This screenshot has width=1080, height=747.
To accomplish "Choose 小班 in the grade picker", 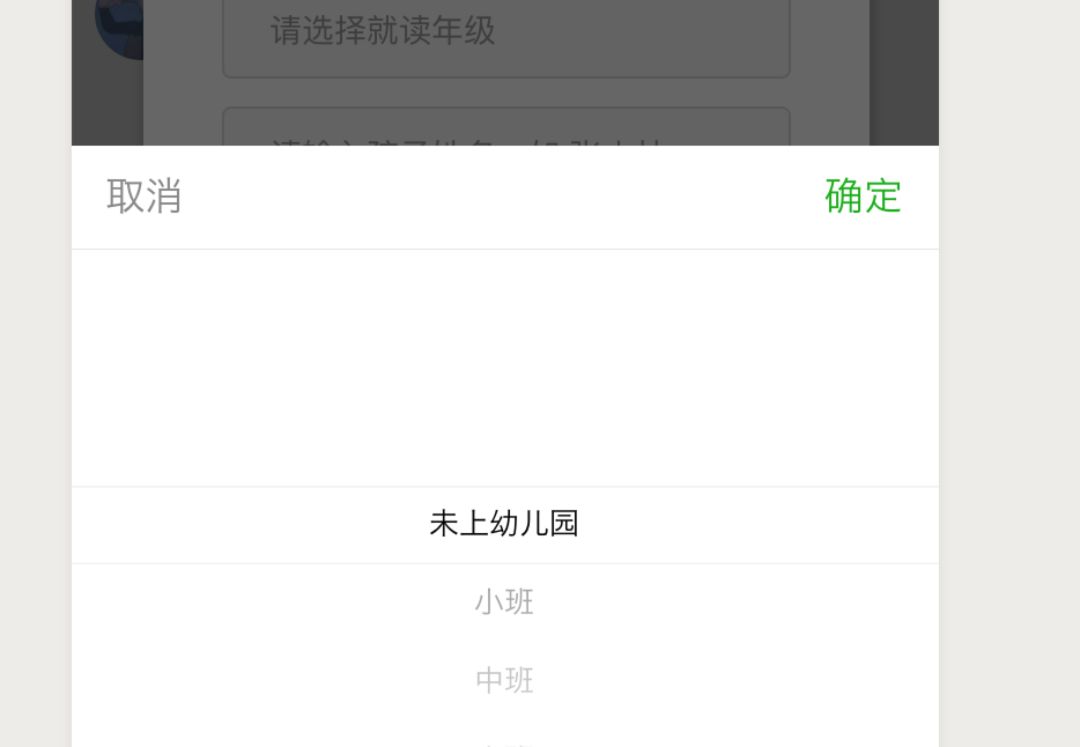I will tap(504, 602).
